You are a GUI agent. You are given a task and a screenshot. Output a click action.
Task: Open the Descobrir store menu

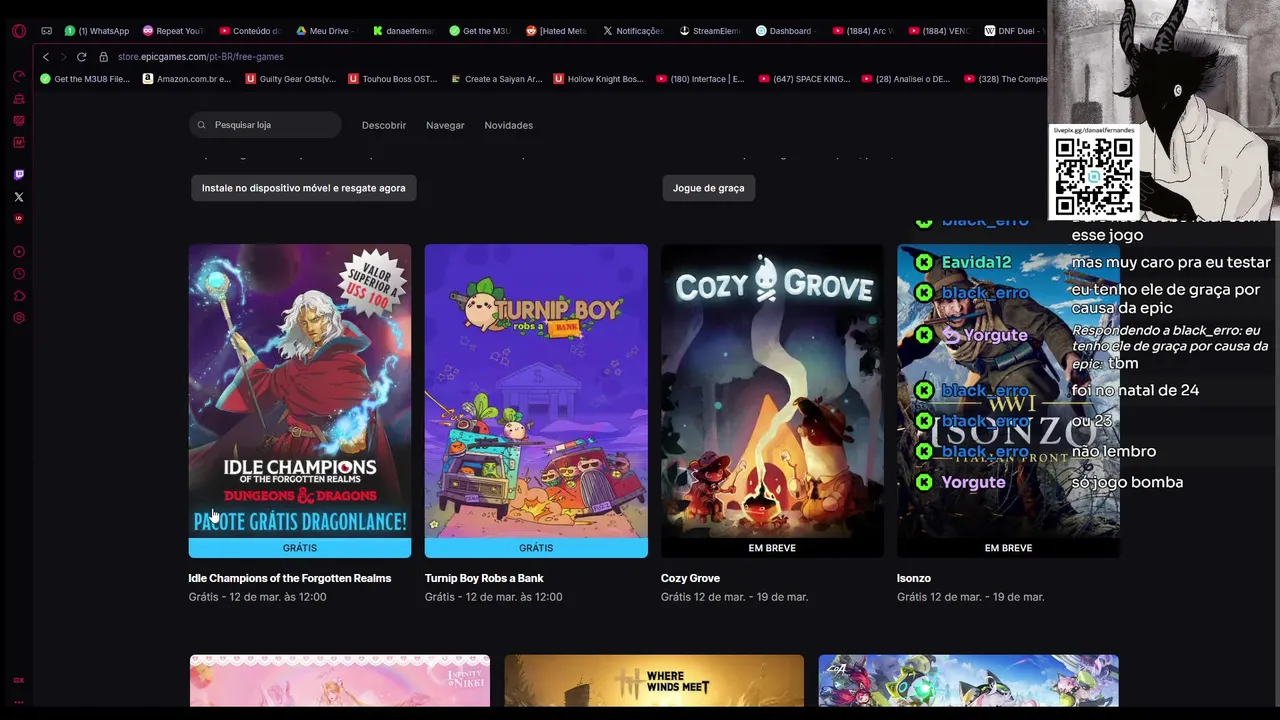[384, 125]
